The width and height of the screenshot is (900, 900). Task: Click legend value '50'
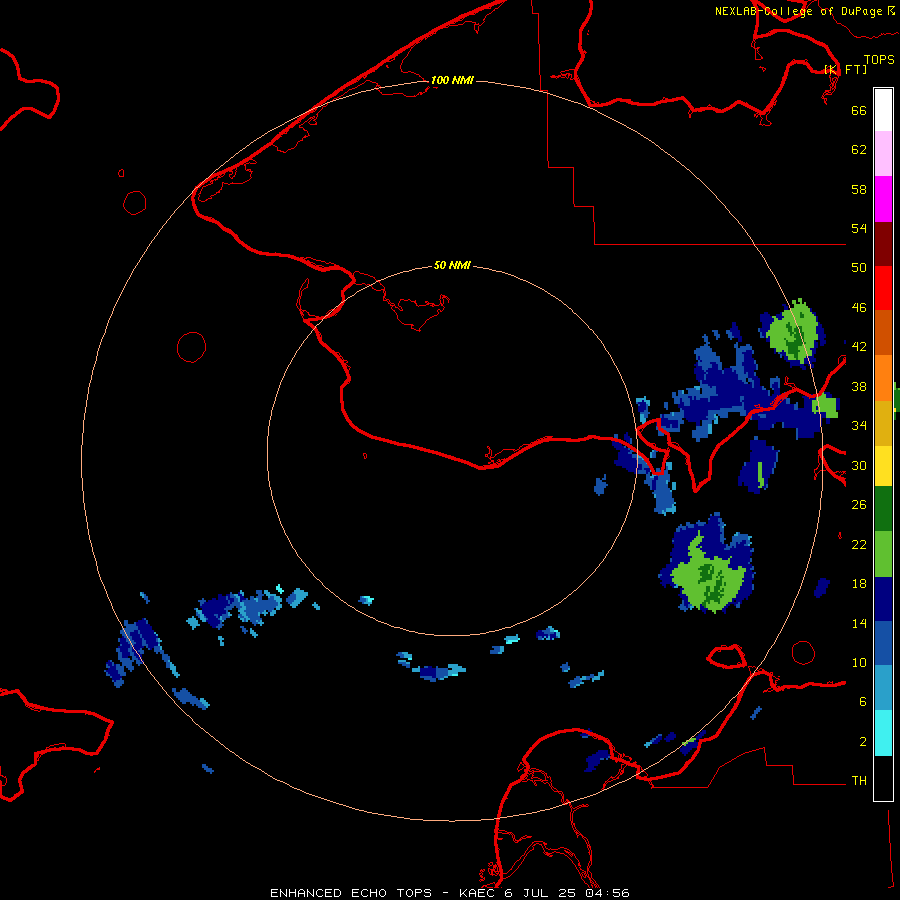pyautogui.click(x=859, y=268)
